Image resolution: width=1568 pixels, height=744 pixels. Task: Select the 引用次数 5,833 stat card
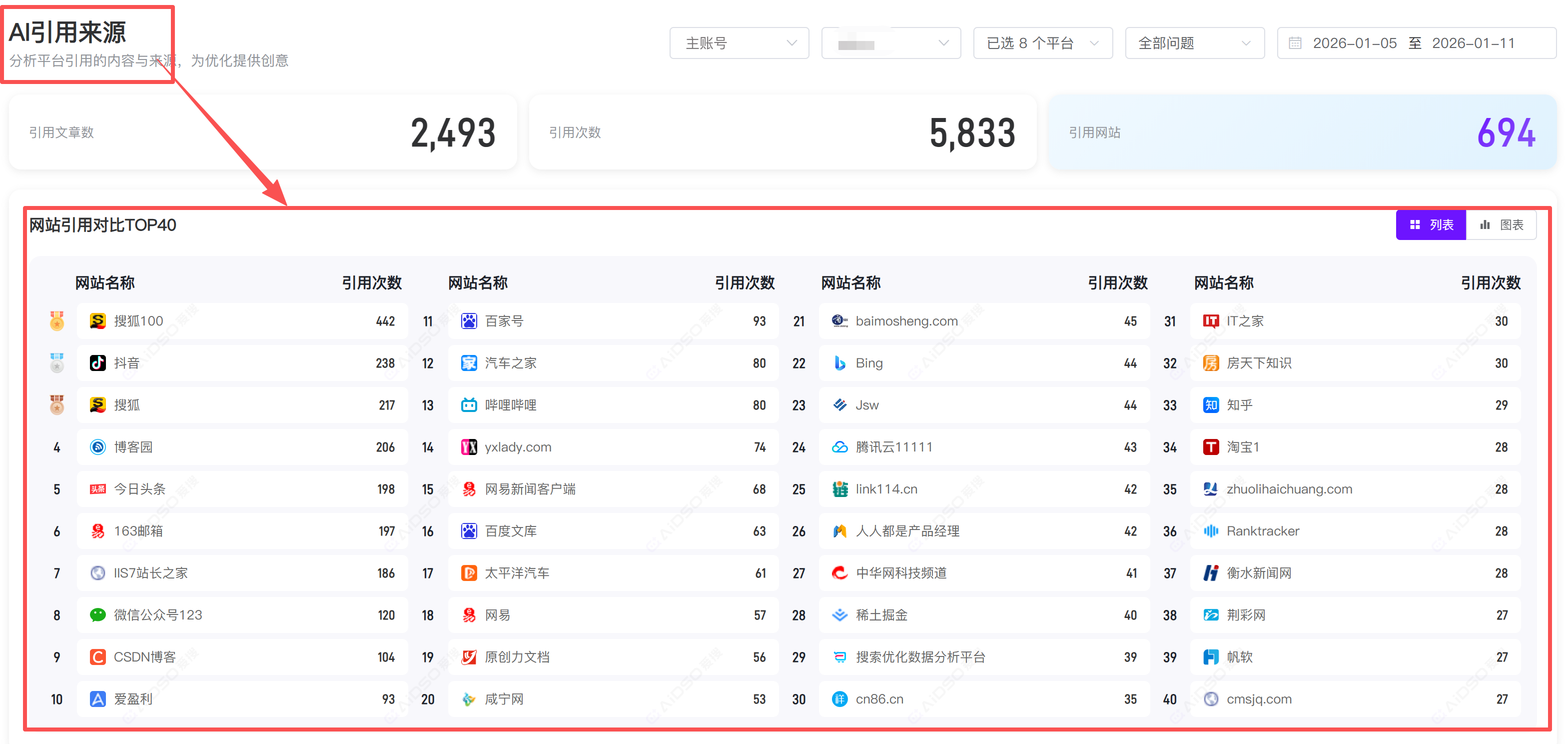782,132
